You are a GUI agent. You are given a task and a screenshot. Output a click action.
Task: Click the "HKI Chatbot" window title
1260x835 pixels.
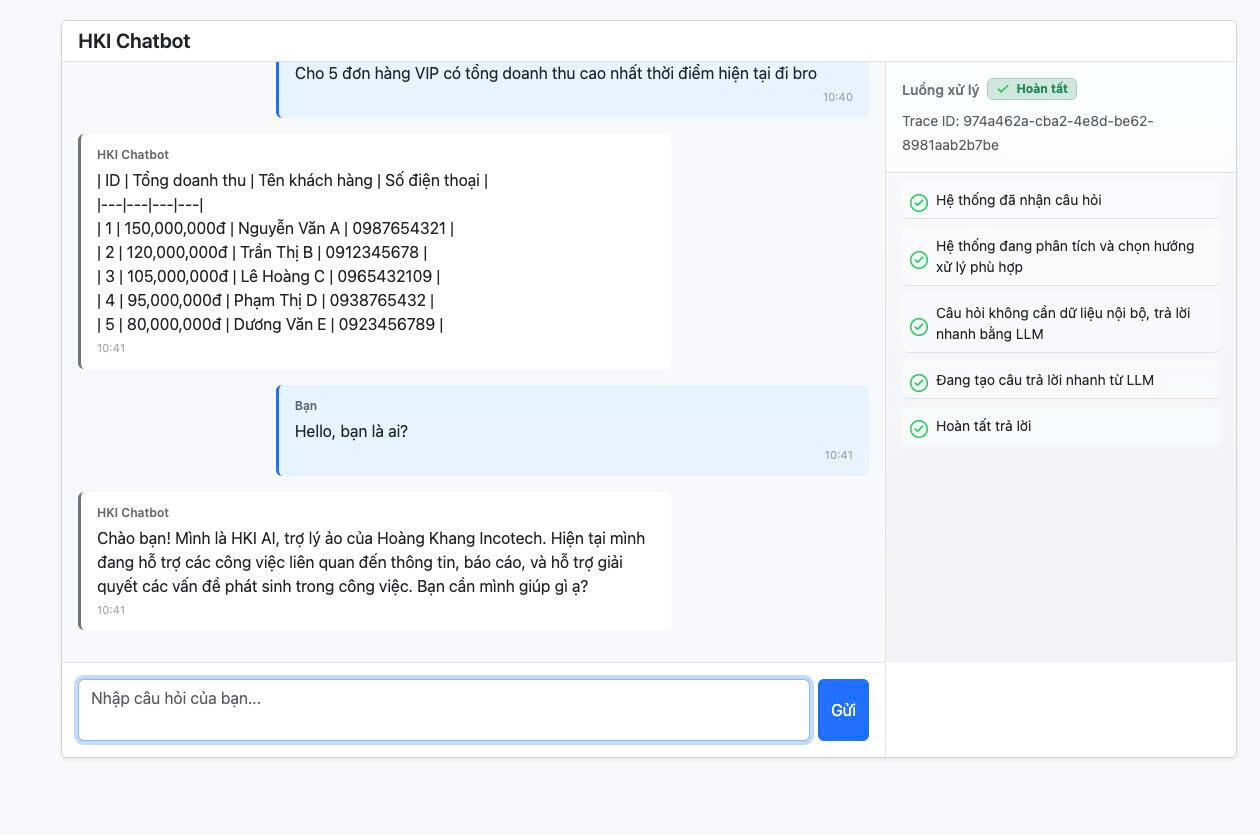(x=134, y=41)
